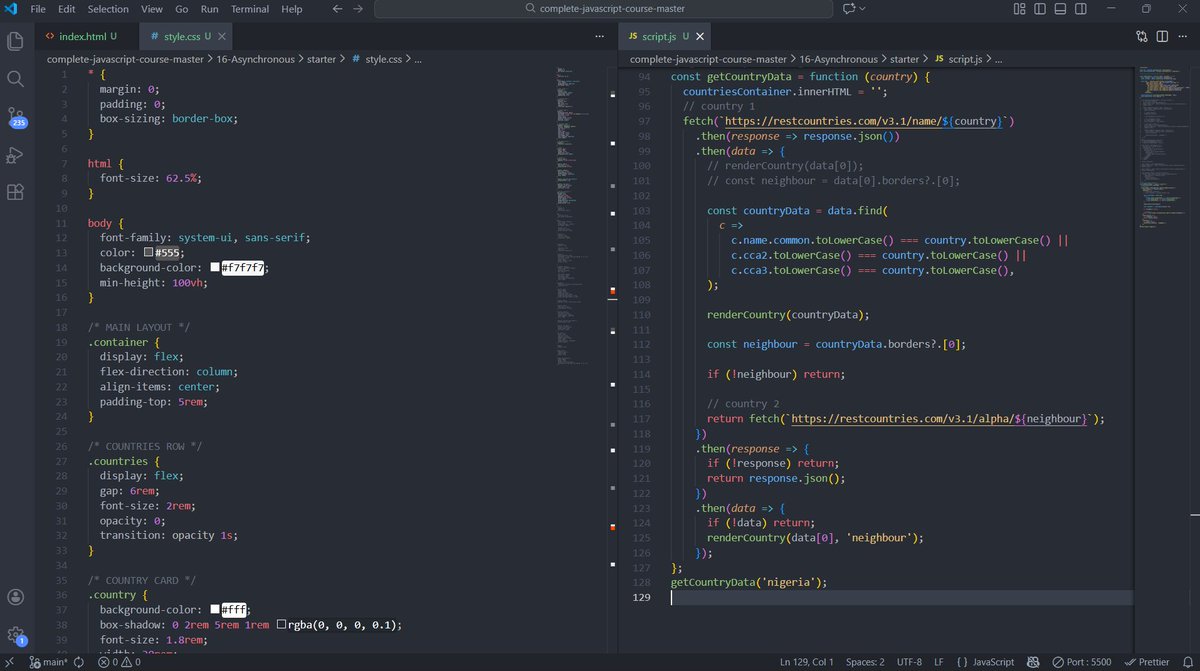
Task: Open Source Control view with 235 badge
Action: coord(15,117)
